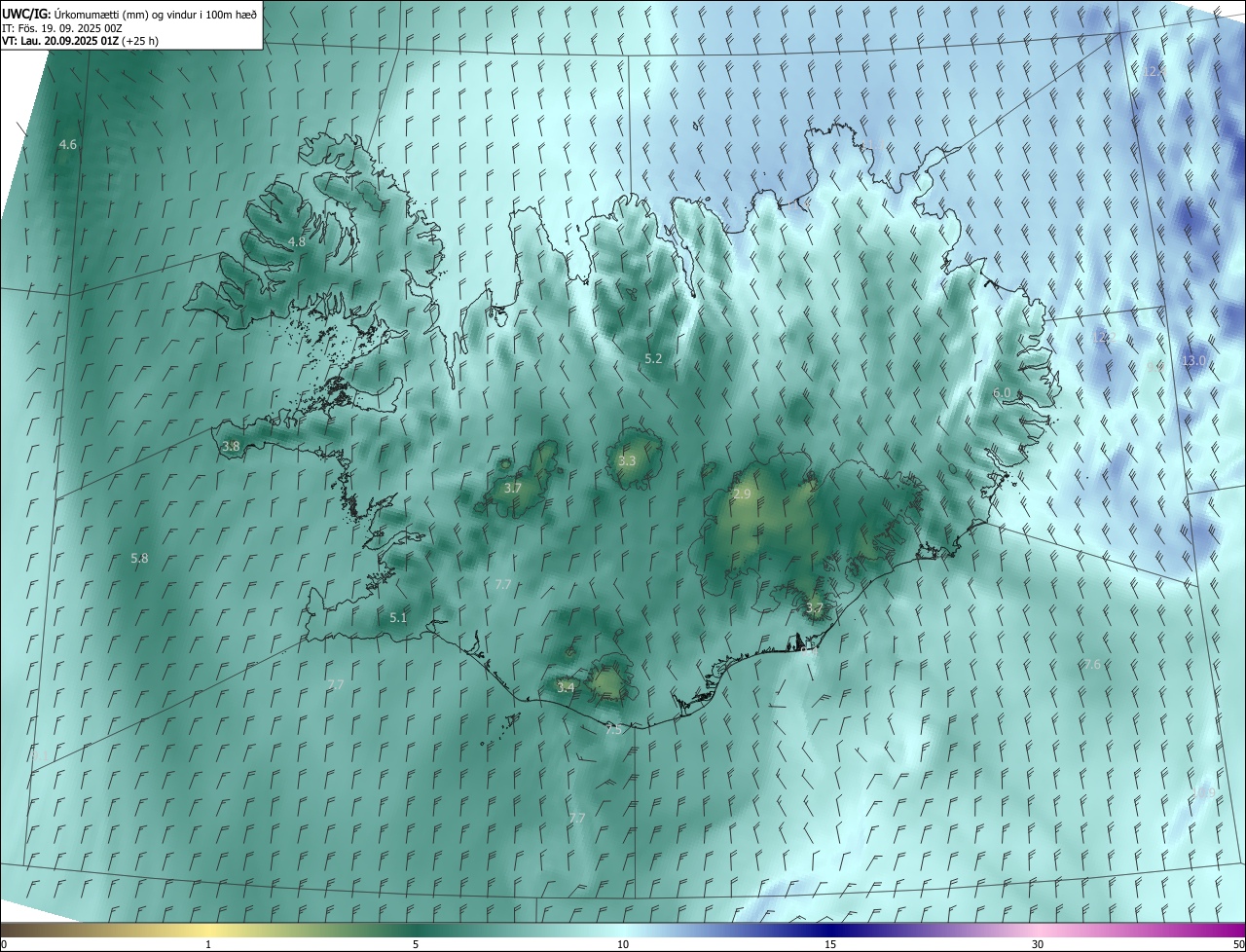Image resolution: width=1246 pixels, height=952 pixels.
Task: Click the 3.4 value label near the coast
Action: [x=566, y=686]
